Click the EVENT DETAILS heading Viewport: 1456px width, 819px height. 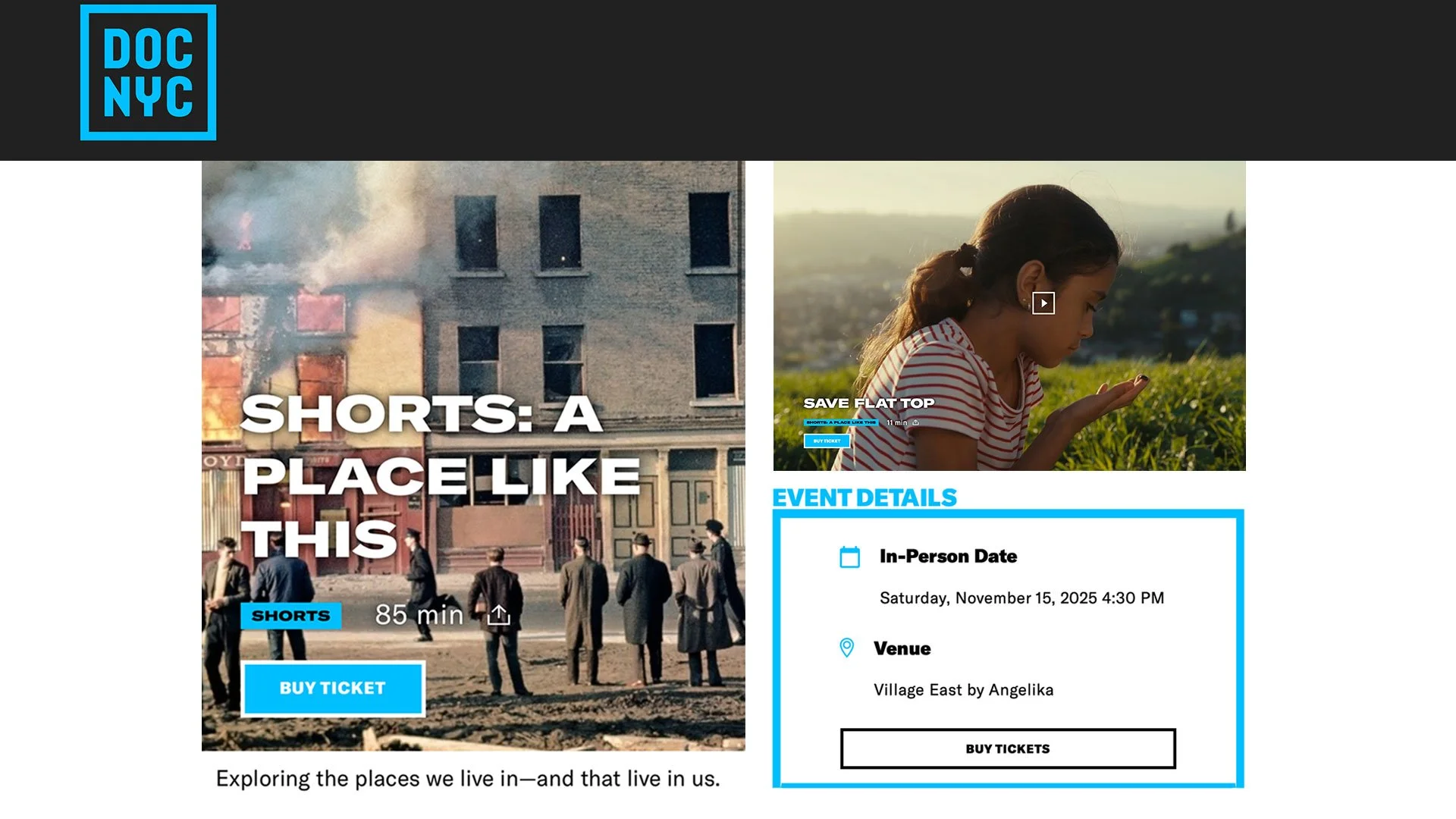click(x=864, y=497)
